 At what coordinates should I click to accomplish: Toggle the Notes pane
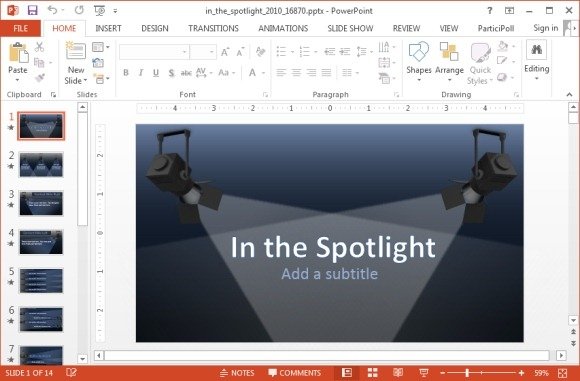click(237, 372)
